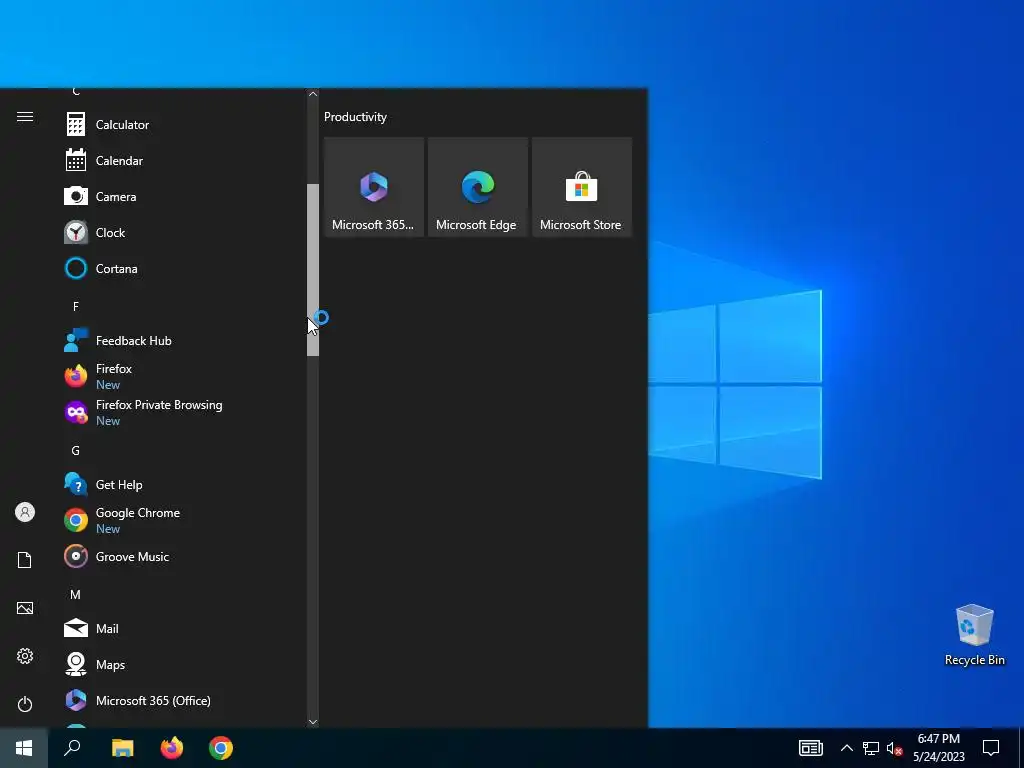Click the Power button in Start sidebar

point(25,704)
